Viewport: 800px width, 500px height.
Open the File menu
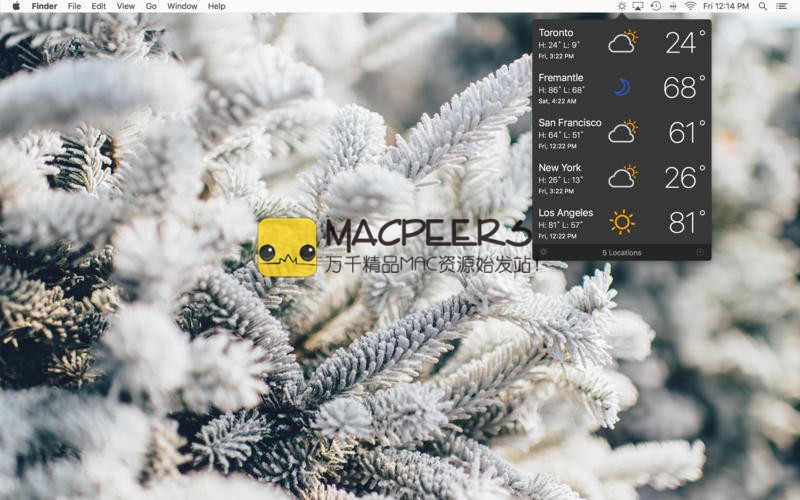74,6
